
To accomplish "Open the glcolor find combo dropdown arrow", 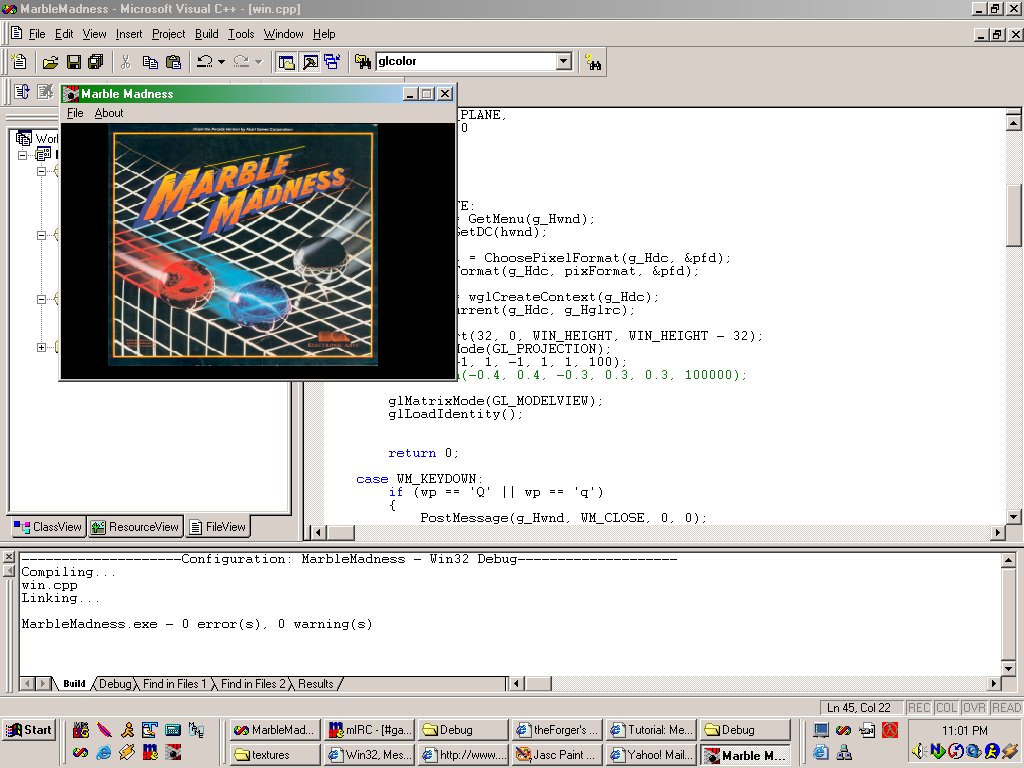I will [x=564, y=61].
